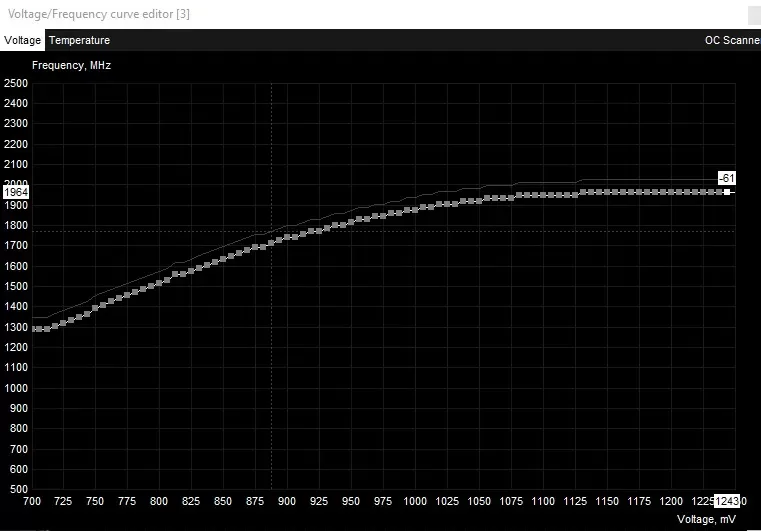The height and width of the screenshot is (531, 761).
Task: Click the first curve point at 700 mV
Action: pos(33,329)
